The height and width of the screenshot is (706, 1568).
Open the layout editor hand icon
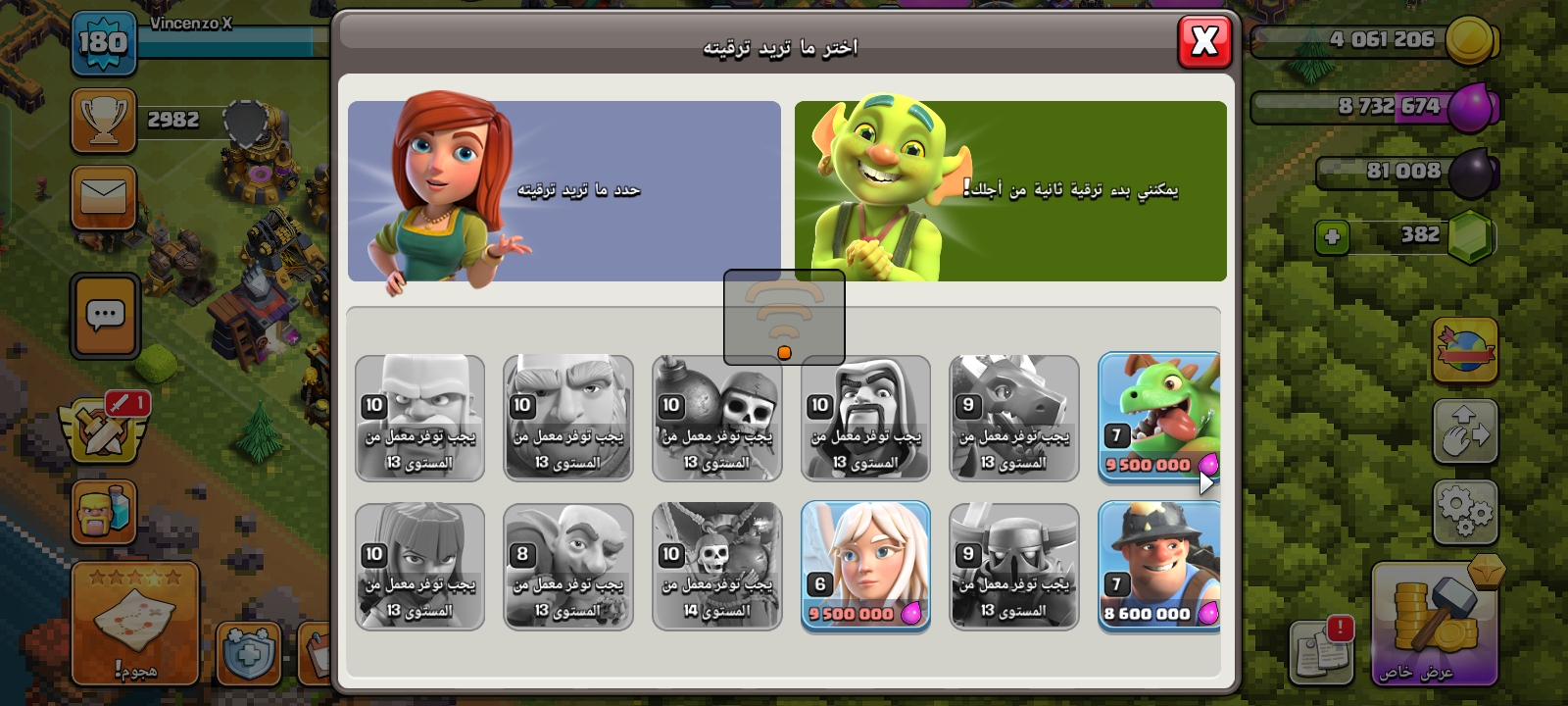click(x=1465, y=431)
